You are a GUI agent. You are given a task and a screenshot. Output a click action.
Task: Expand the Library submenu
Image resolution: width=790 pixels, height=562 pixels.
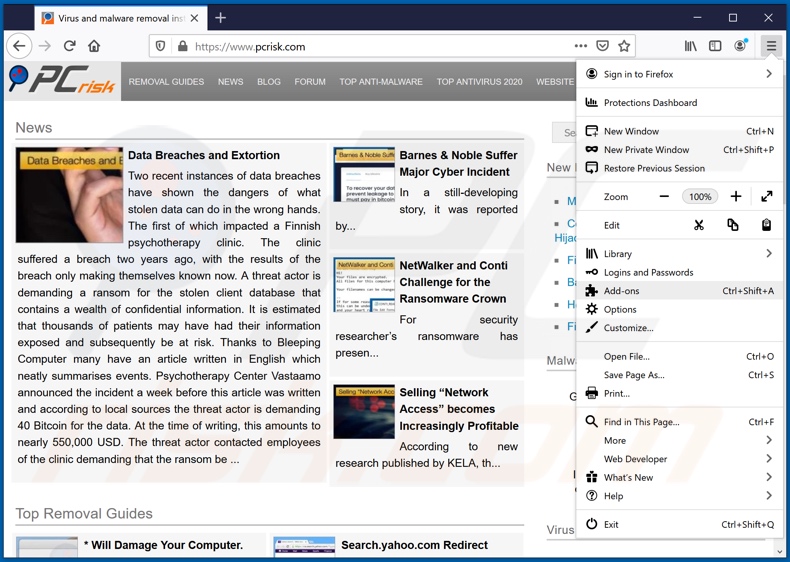coord(679,254)
